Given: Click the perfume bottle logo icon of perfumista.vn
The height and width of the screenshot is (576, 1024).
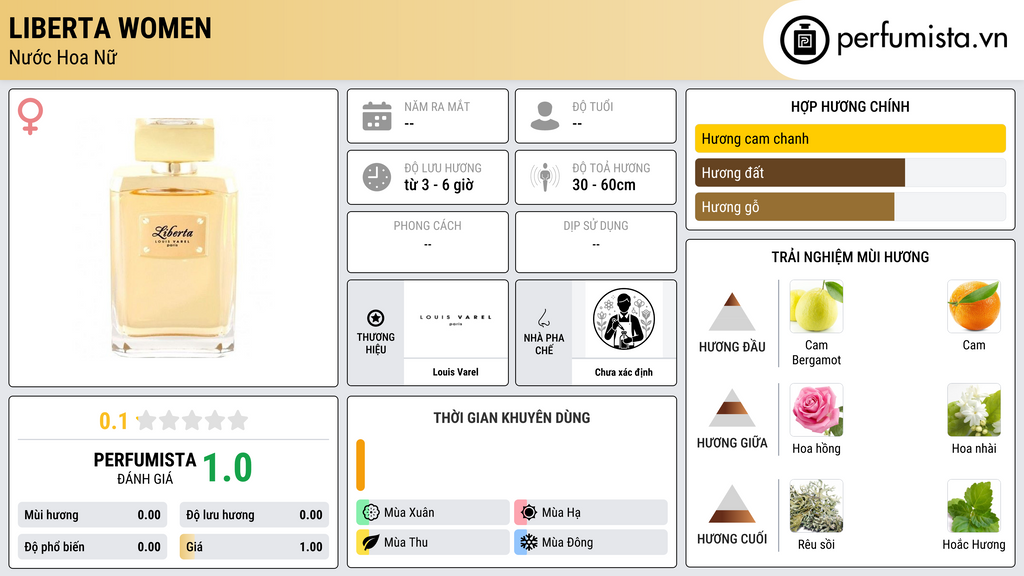Looking at the screenshot, I should point(805,40).
